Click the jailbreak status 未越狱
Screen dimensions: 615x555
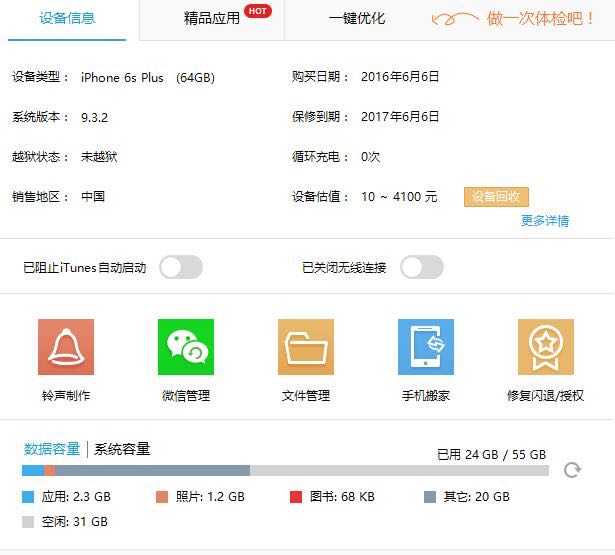99,157
